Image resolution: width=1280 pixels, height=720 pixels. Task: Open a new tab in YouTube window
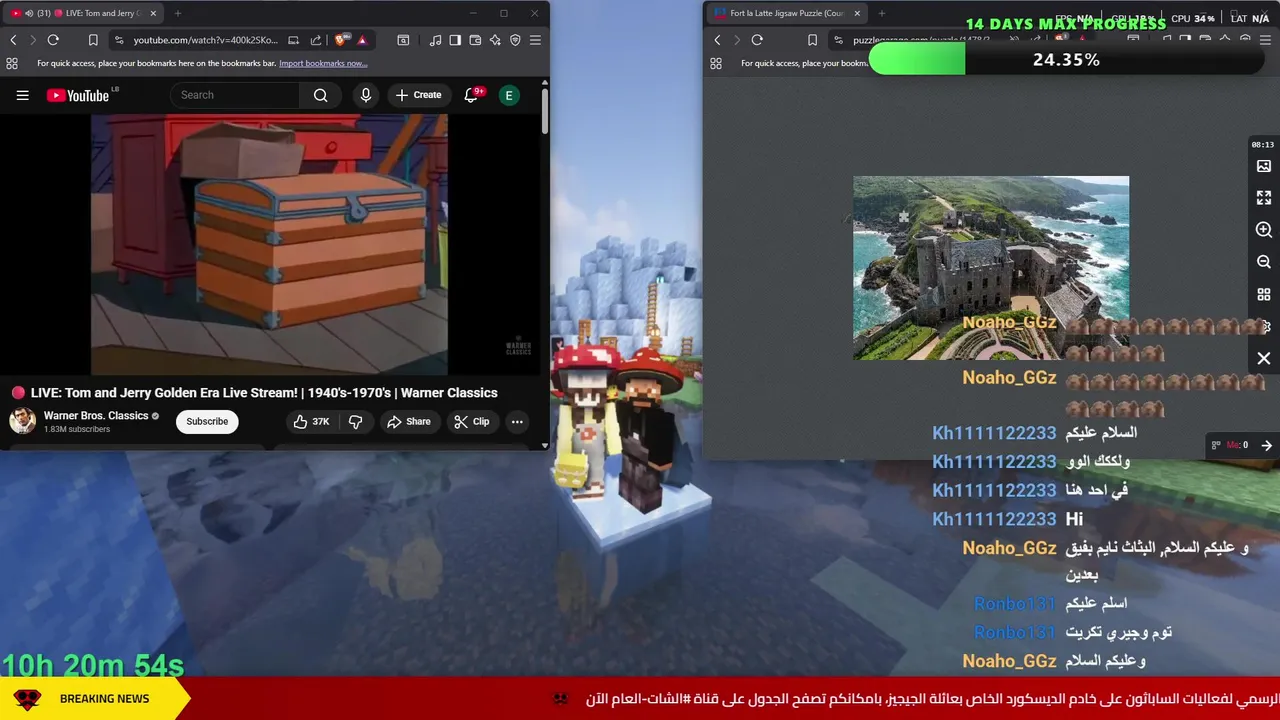click(178, 13)
